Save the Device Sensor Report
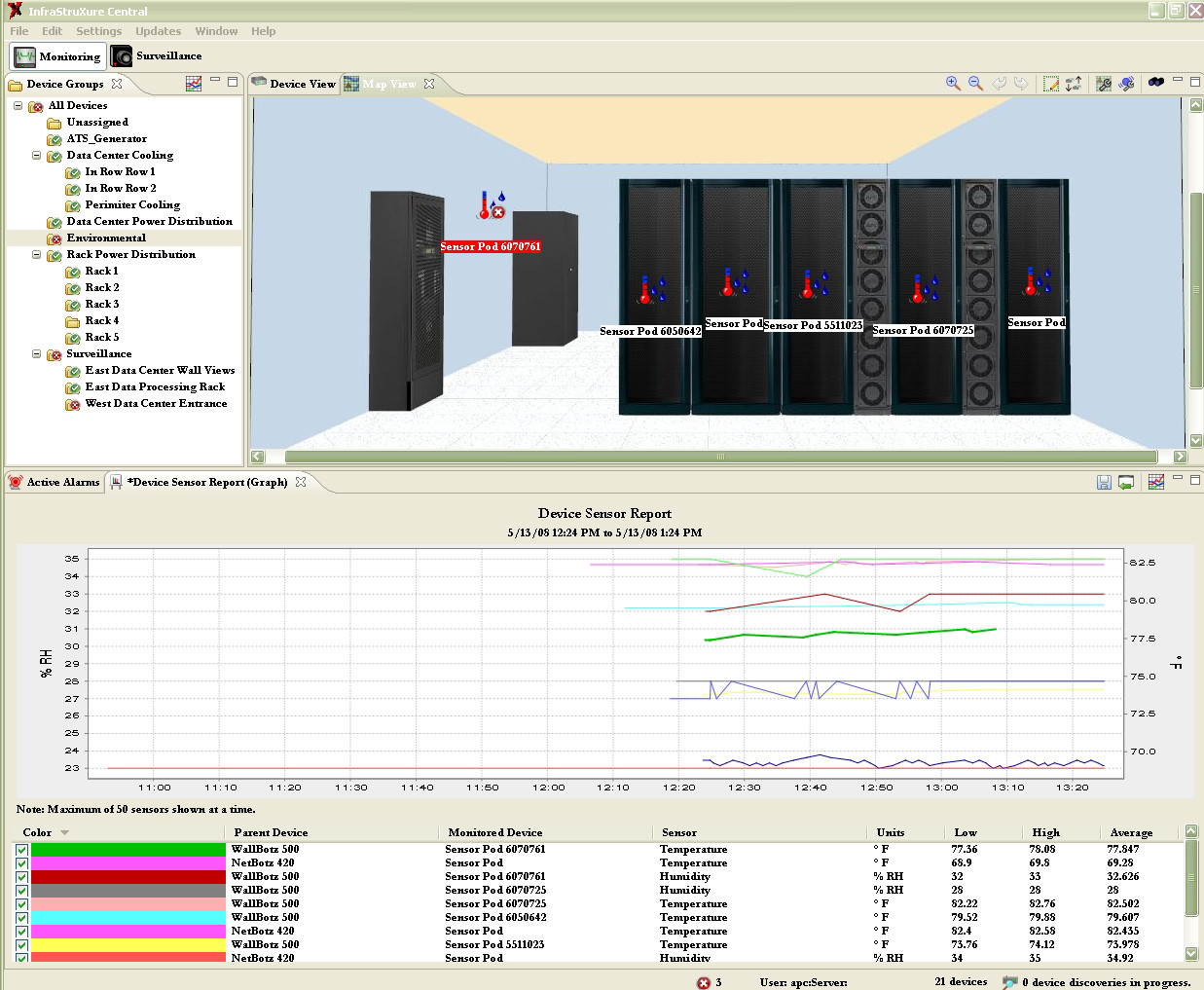This screenshot has height=990, width=1204. coord(1104,482)
